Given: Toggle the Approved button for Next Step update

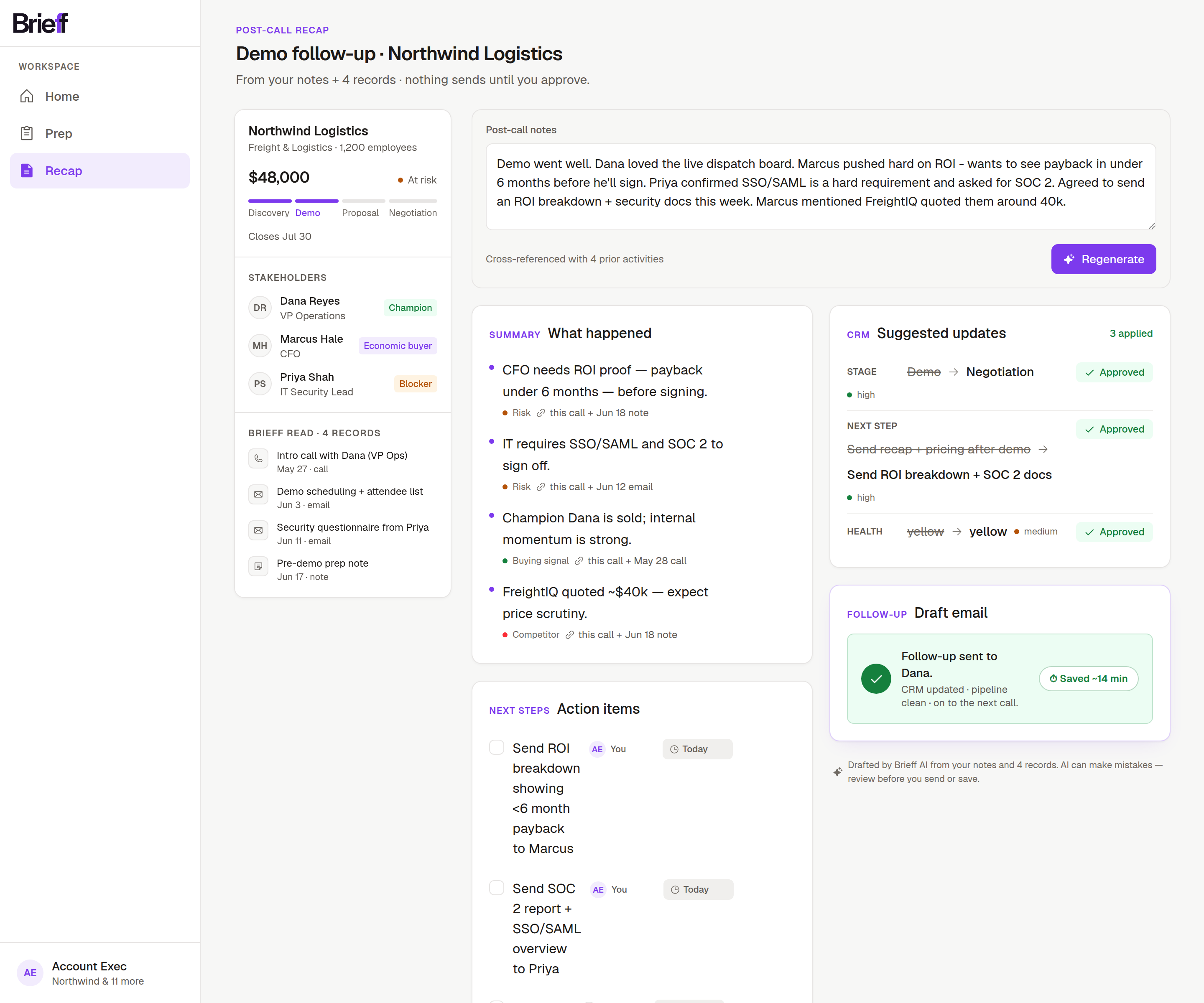Looking at the screenshot, I should point(1114,429).
